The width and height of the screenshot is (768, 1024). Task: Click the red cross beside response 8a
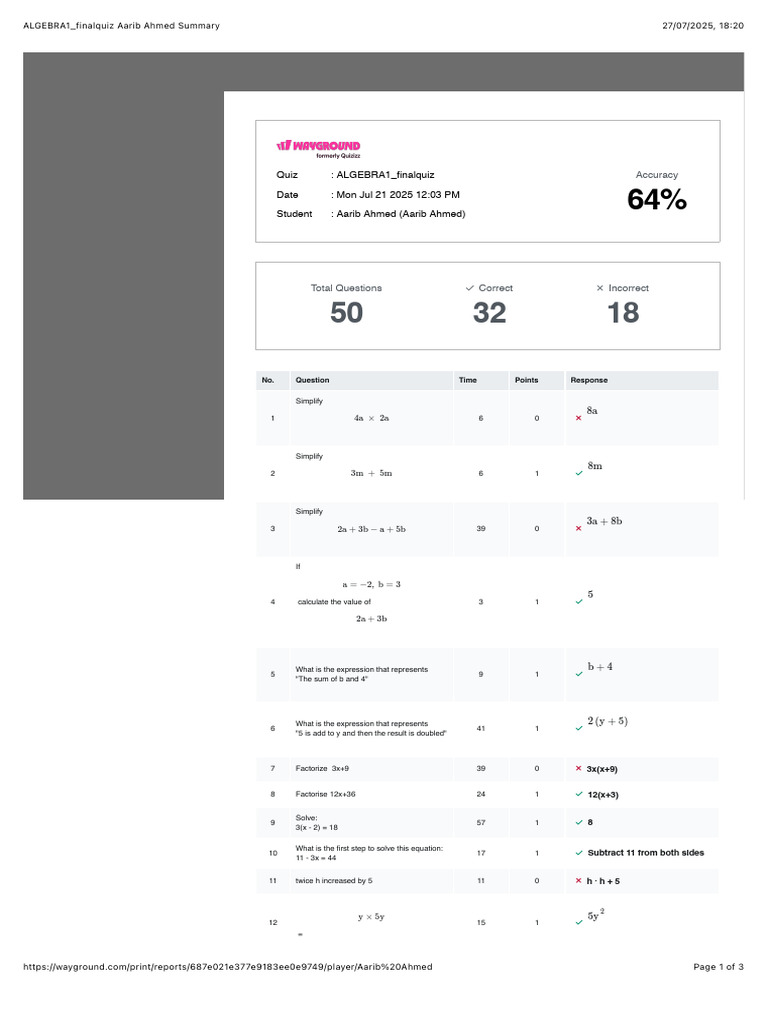578,418
